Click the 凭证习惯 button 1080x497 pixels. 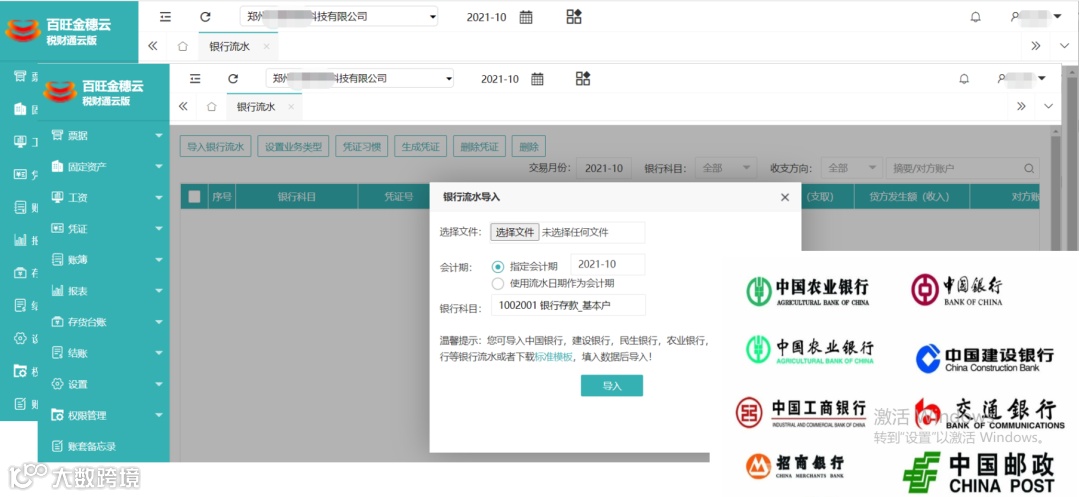point(362,146)
